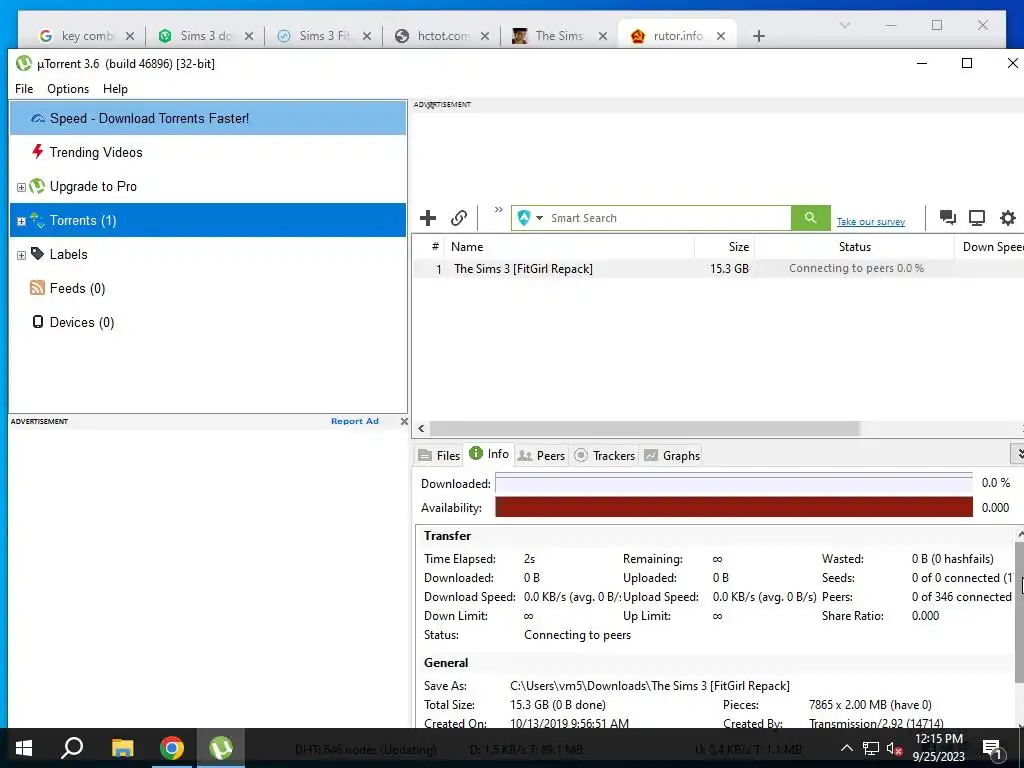Image resolution: width=1024 pixels, height=768 pixels.
Task: Close the sidebar advertisement panel
Action: click(x=404, y=421)
